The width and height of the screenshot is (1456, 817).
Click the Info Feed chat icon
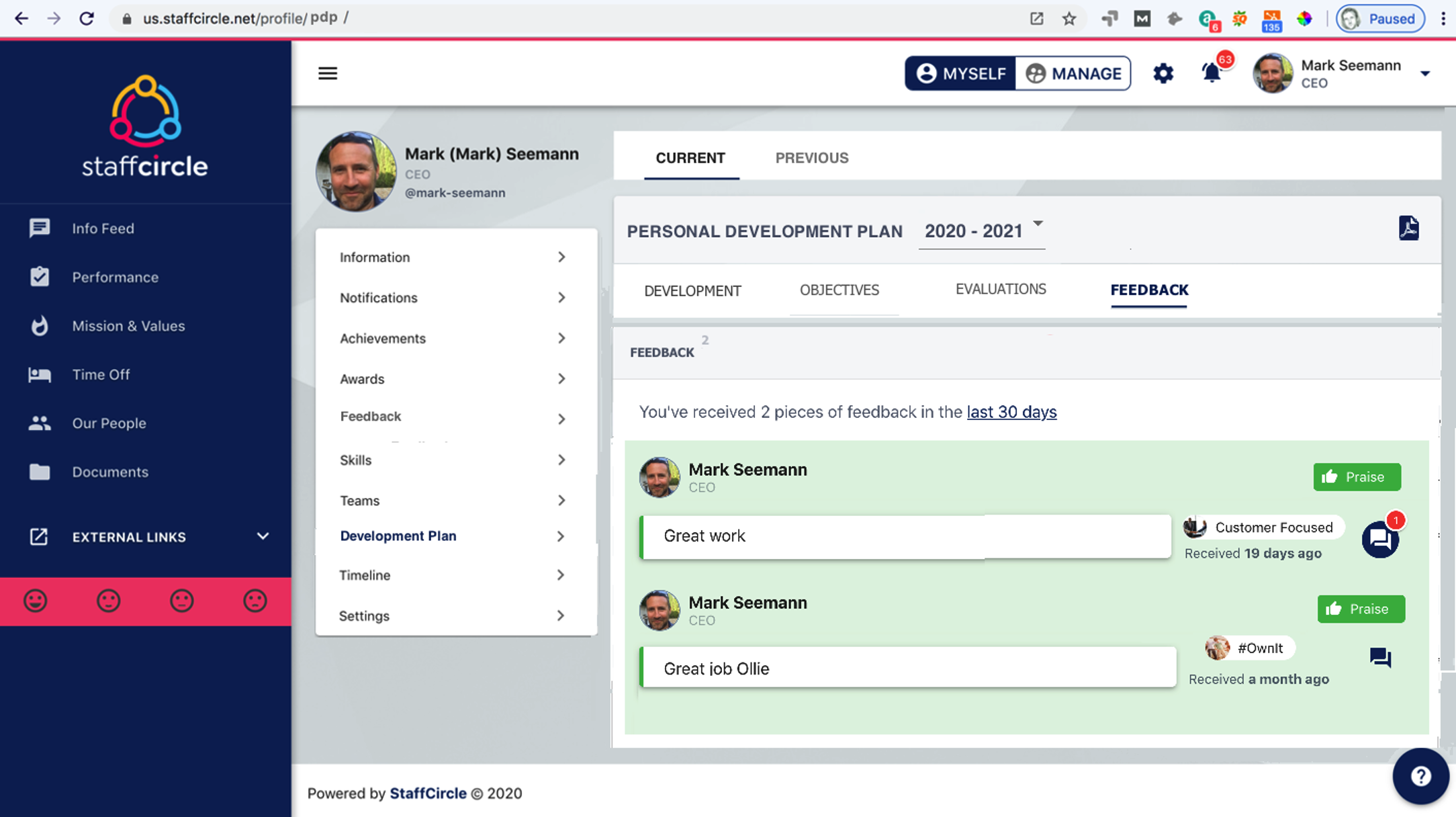point(40,228)
